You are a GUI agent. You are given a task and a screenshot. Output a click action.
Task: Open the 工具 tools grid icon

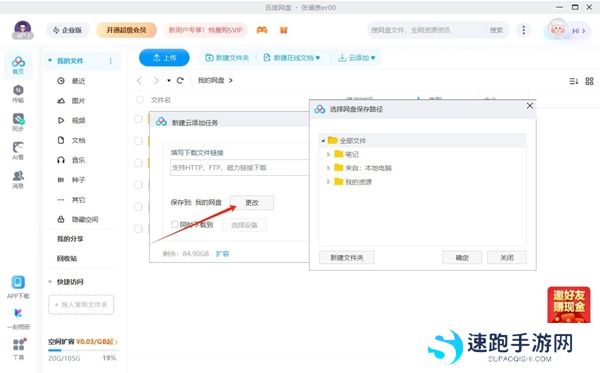18,349
